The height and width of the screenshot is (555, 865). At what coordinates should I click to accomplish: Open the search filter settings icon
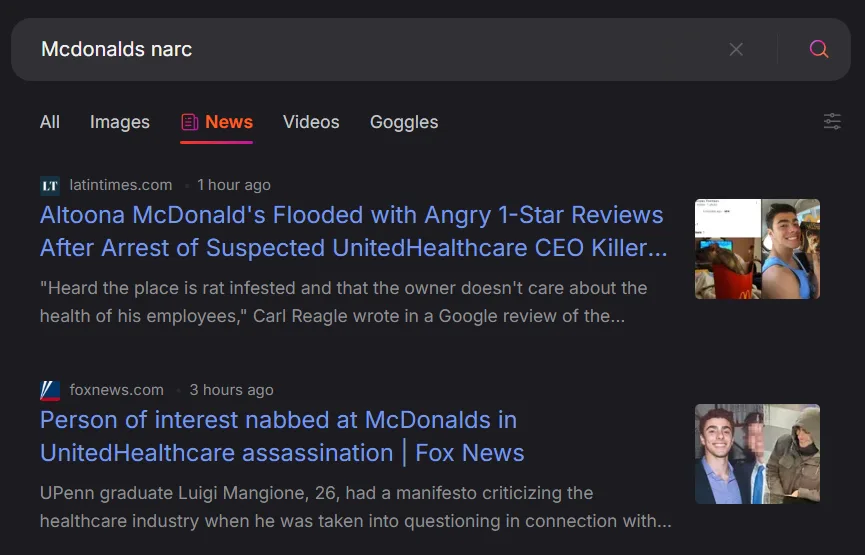[x=832, y=121]
